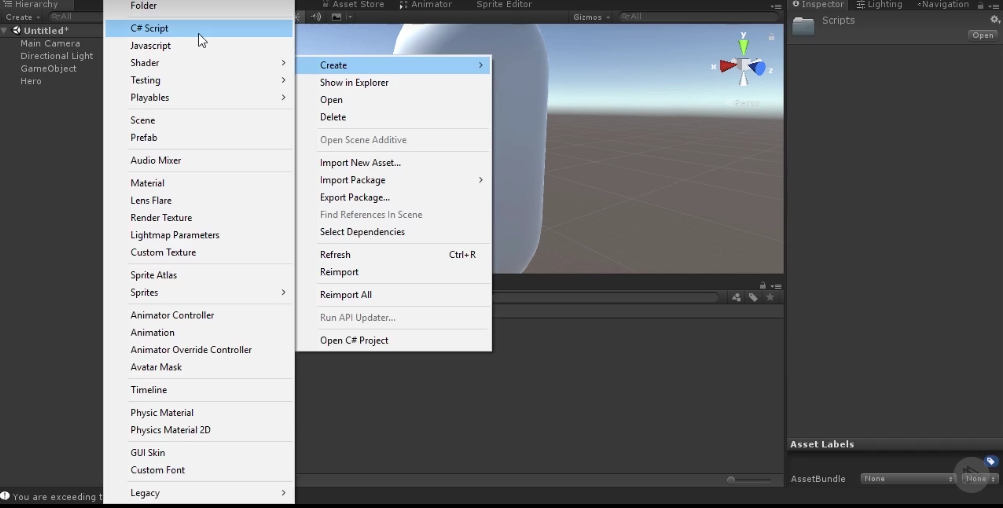Screen dimensions: 1003x508
Task: Click the Persp projection label
Action: click(x=746, y=103)
